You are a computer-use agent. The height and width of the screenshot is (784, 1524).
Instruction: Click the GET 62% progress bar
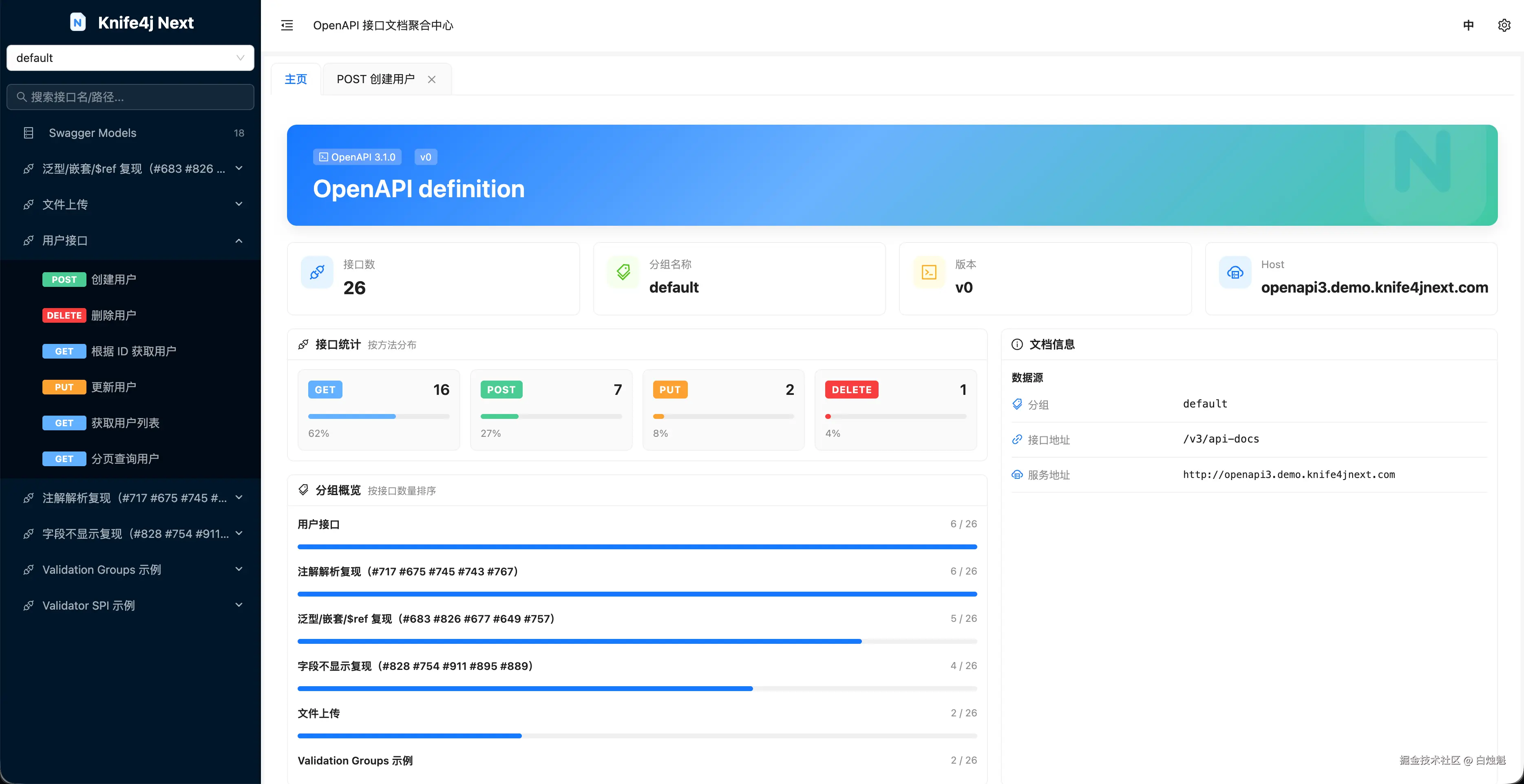click(379, 417)
